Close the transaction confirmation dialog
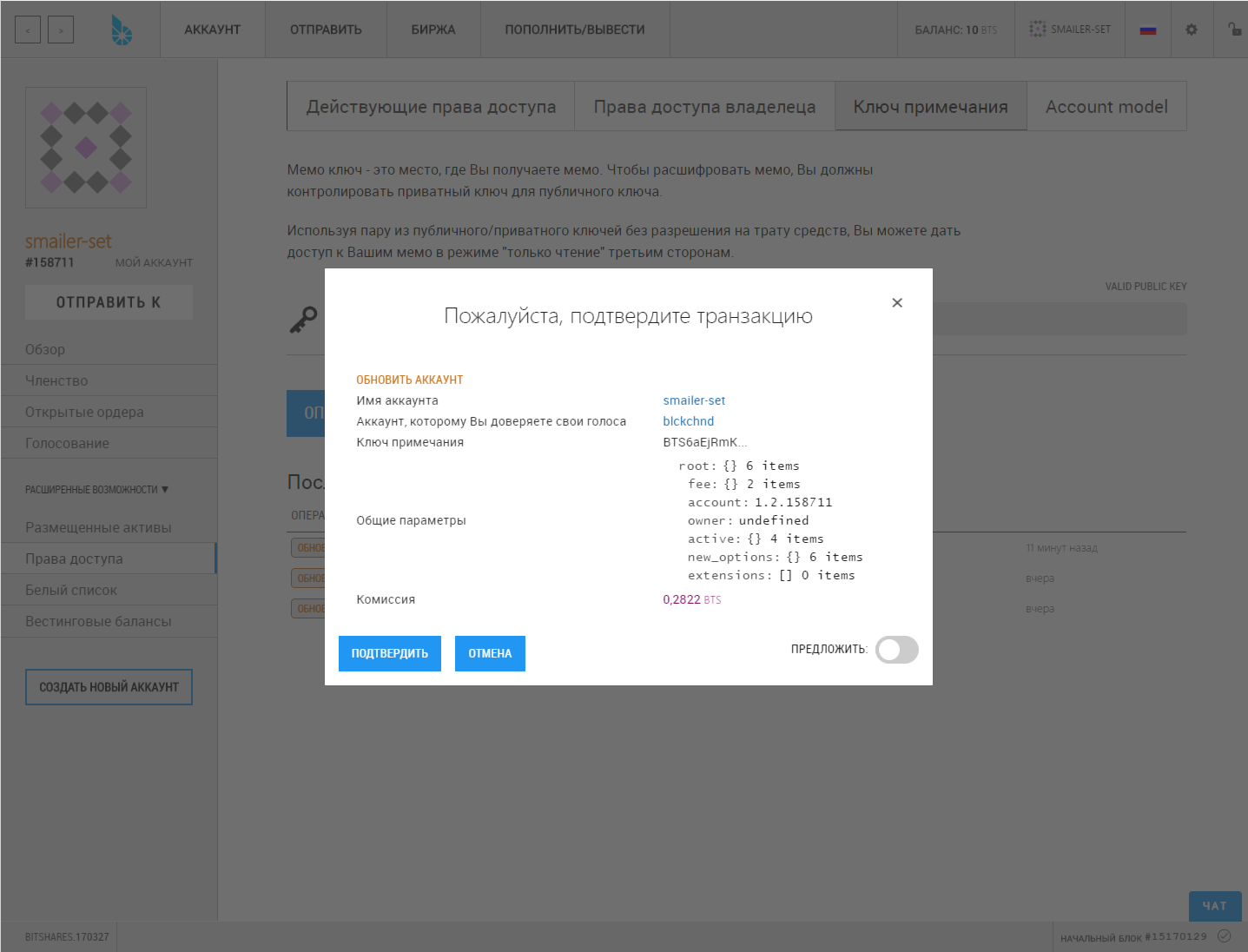 pyautogui.click(x=897, y=302)
